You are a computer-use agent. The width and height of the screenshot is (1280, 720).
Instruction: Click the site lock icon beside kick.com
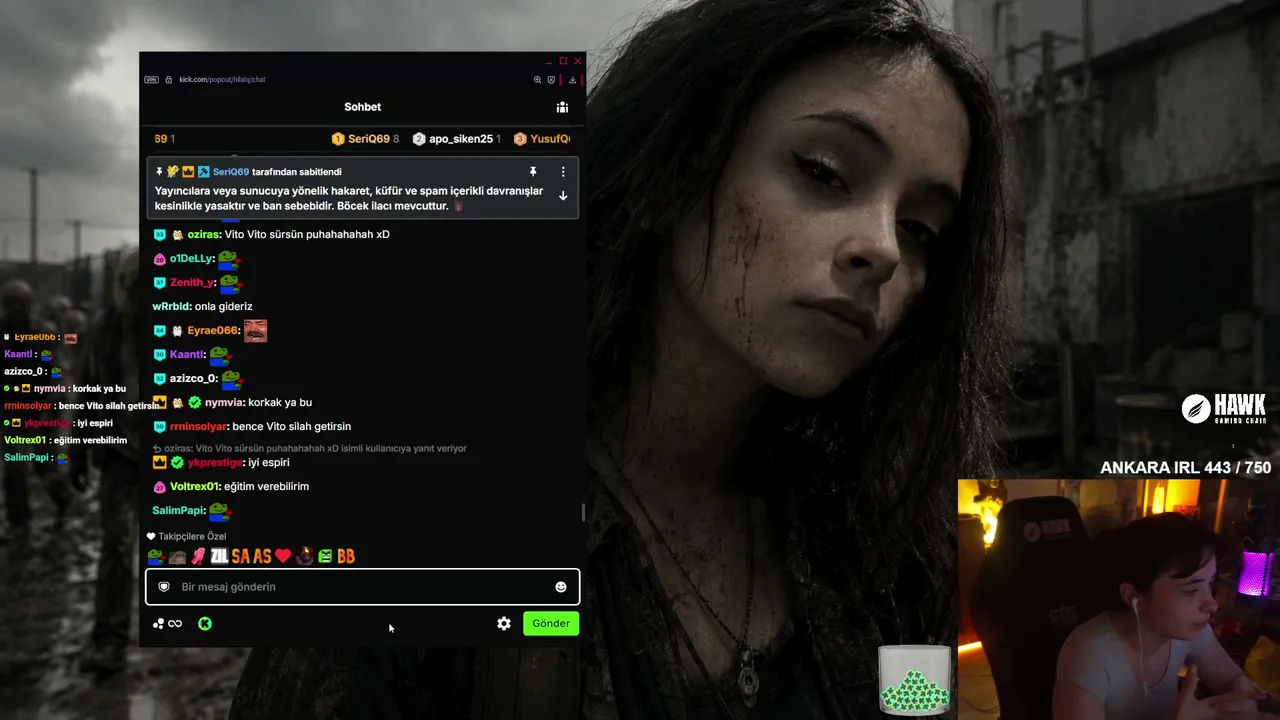pyautogui.click(x=169, y=80)
